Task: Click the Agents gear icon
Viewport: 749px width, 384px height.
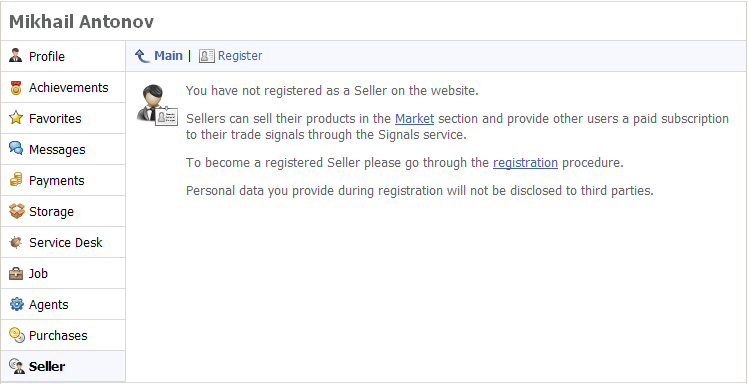Action: [x=16, y=304]
